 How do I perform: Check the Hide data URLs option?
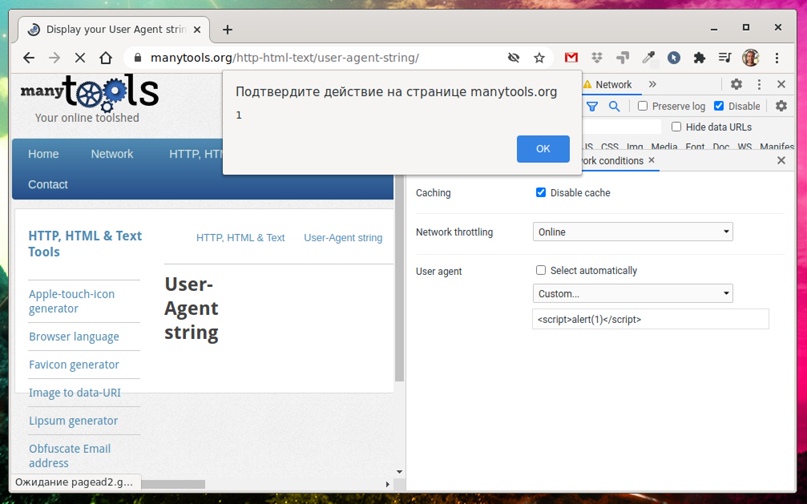(676, 127)
